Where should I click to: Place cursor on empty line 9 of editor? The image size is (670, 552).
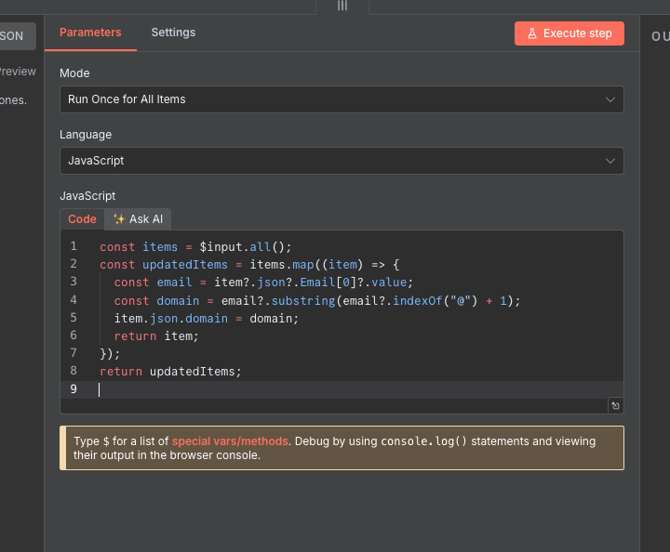300,389
